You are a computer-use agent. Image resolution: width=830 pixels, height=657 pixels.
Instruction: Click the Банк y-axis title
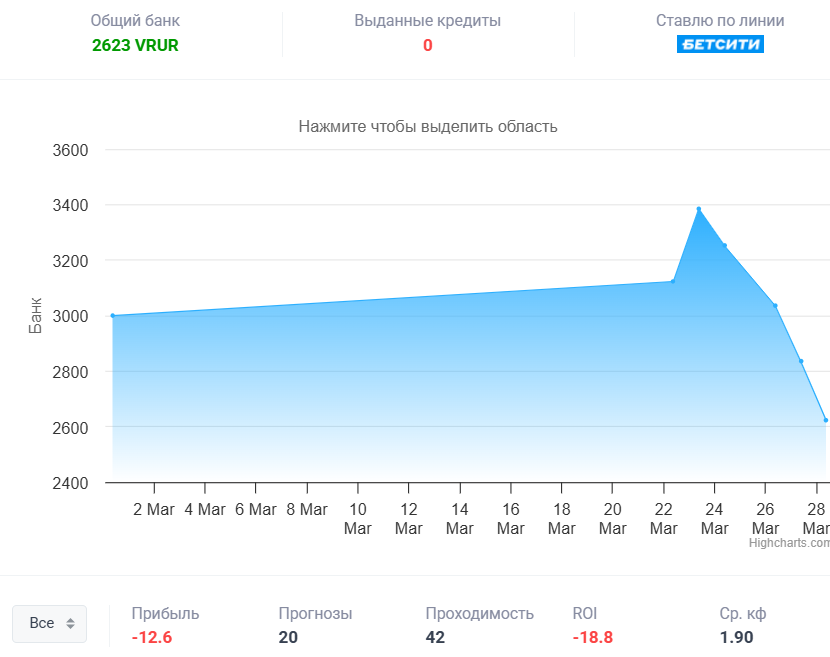(x=36, y=316)
